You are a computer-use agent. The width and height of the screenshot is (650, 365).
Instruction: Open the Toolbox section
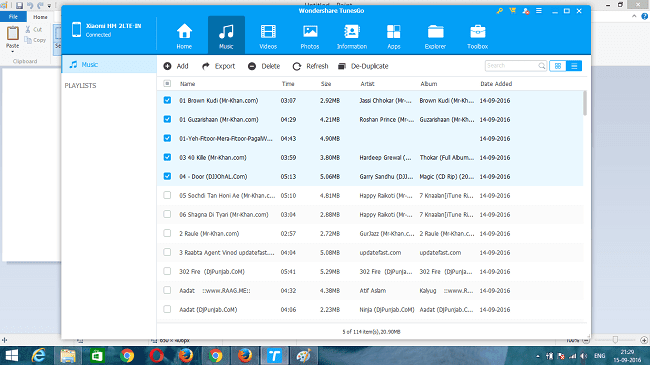click(x=478, y=36)
